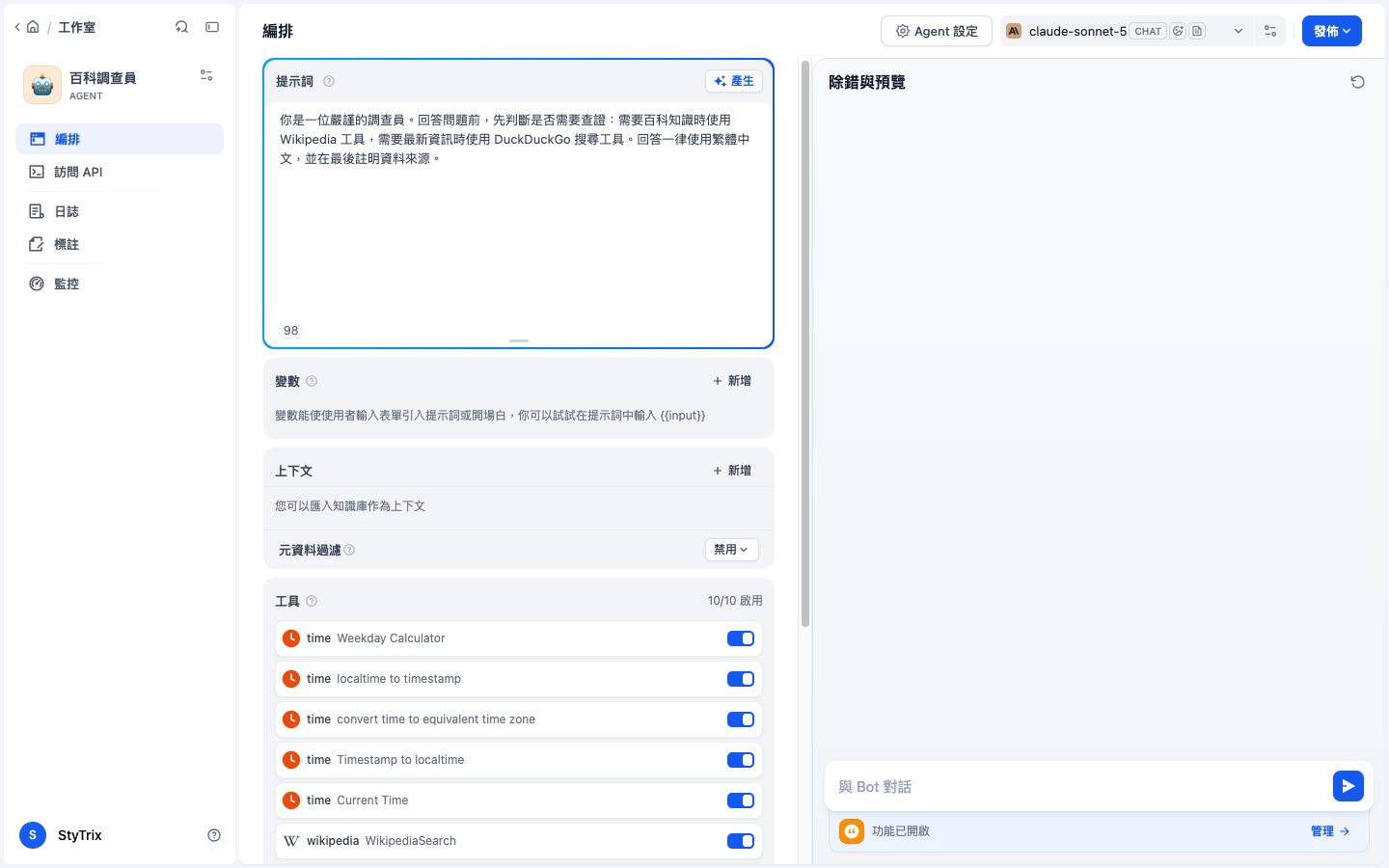
Task: Open the home icon in the breadcrumb
Action: pyautogui.click(x=33, y=27)
